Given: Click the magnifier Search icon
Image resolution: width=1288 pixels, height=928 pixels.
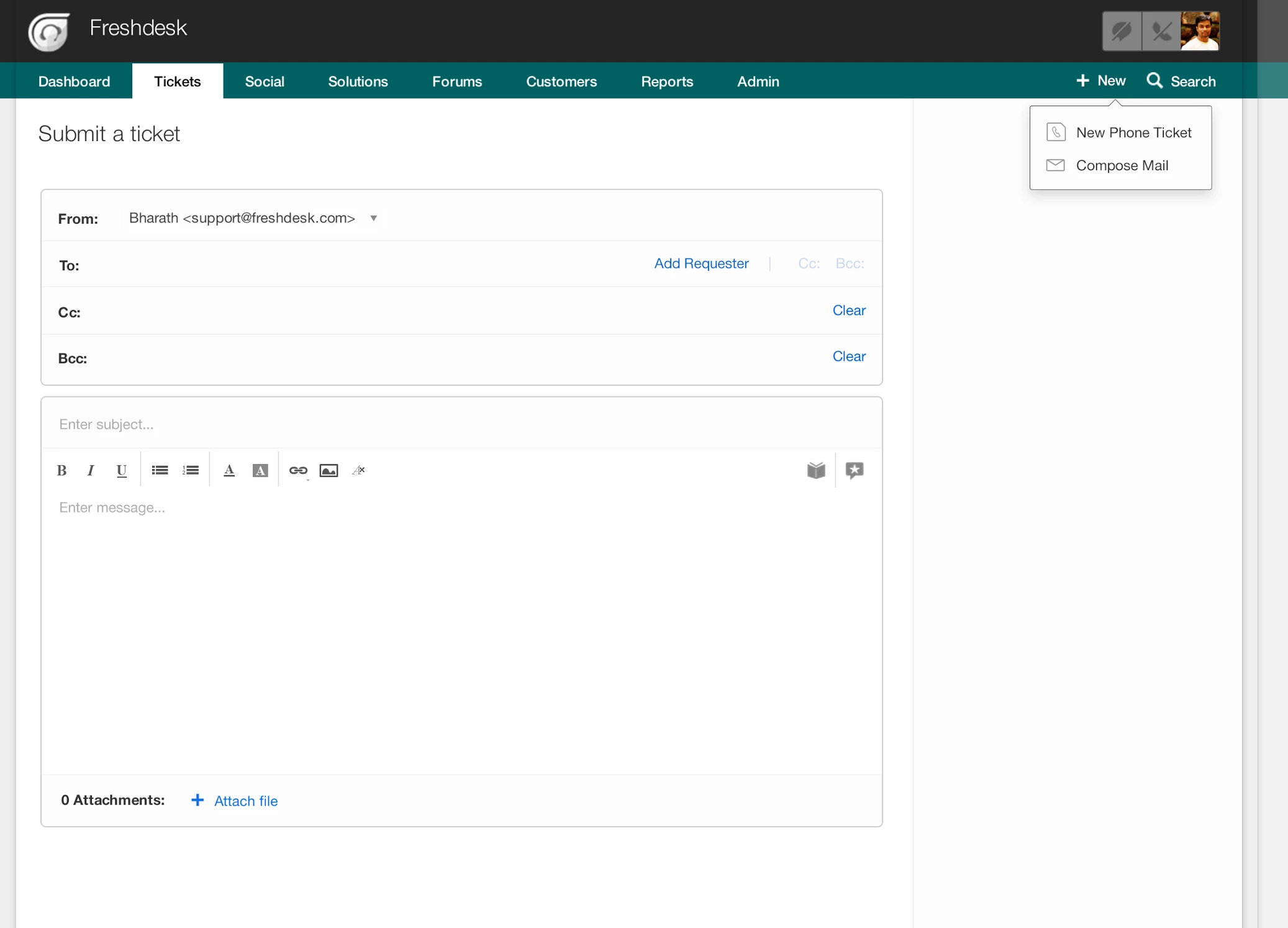Looking at the screenshot, I should [x=1154, y=81].
